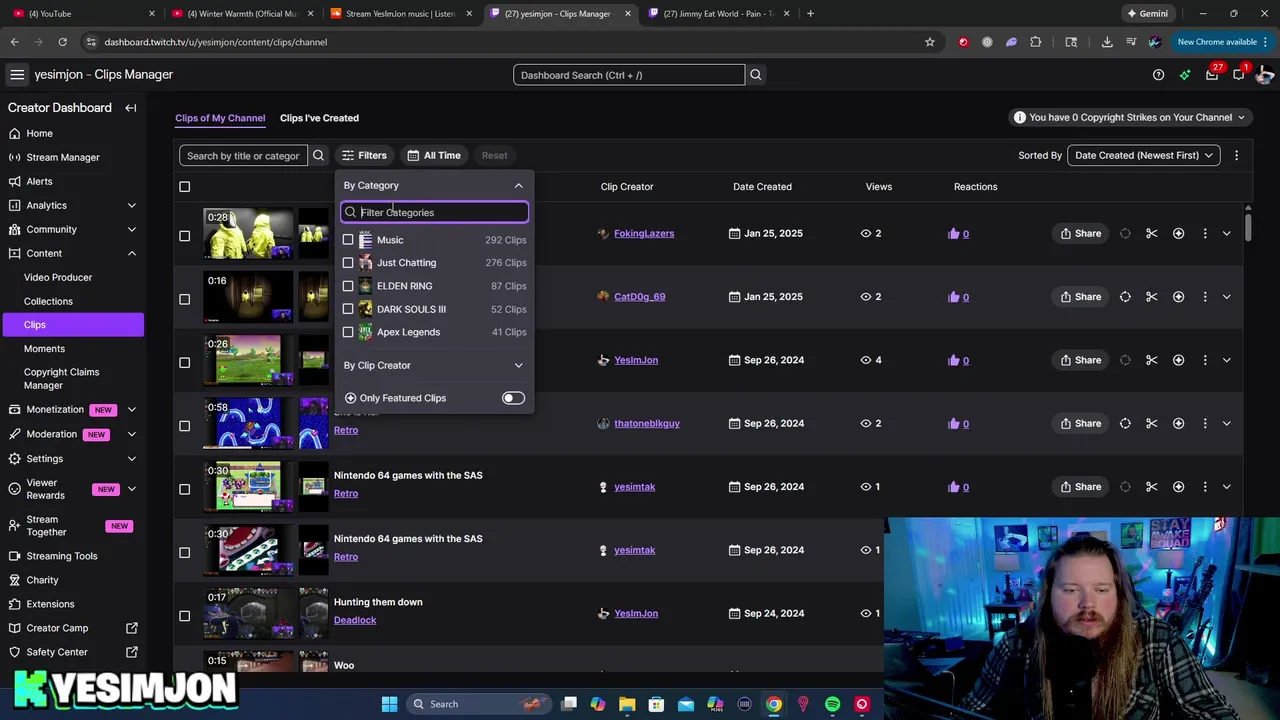Check the Just Chatting category filter
Viewport: 1280px width, 720px height.
tap(348, 263)
